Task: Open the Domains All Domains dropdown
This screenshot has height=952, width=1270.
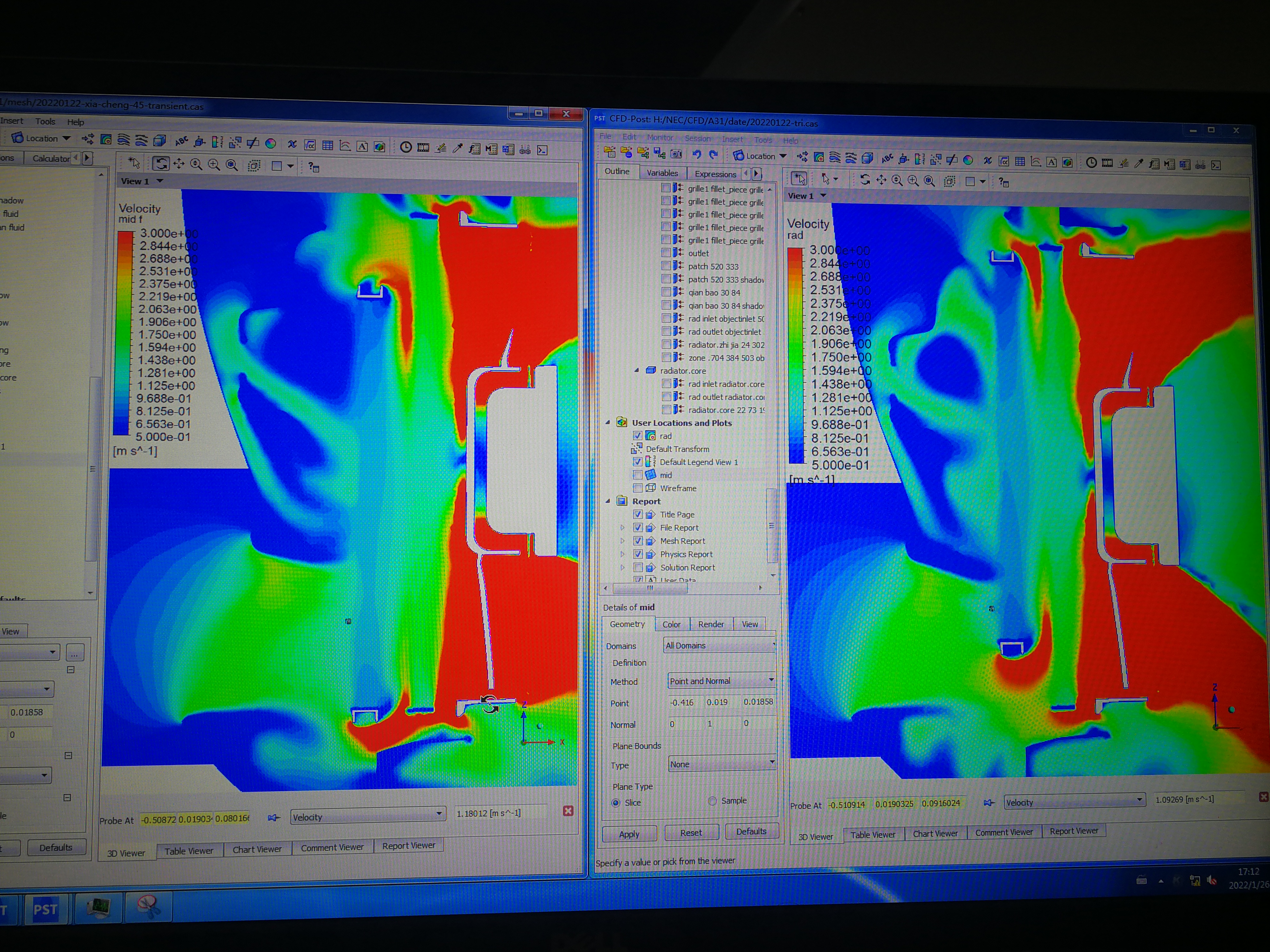Action: 720,645
